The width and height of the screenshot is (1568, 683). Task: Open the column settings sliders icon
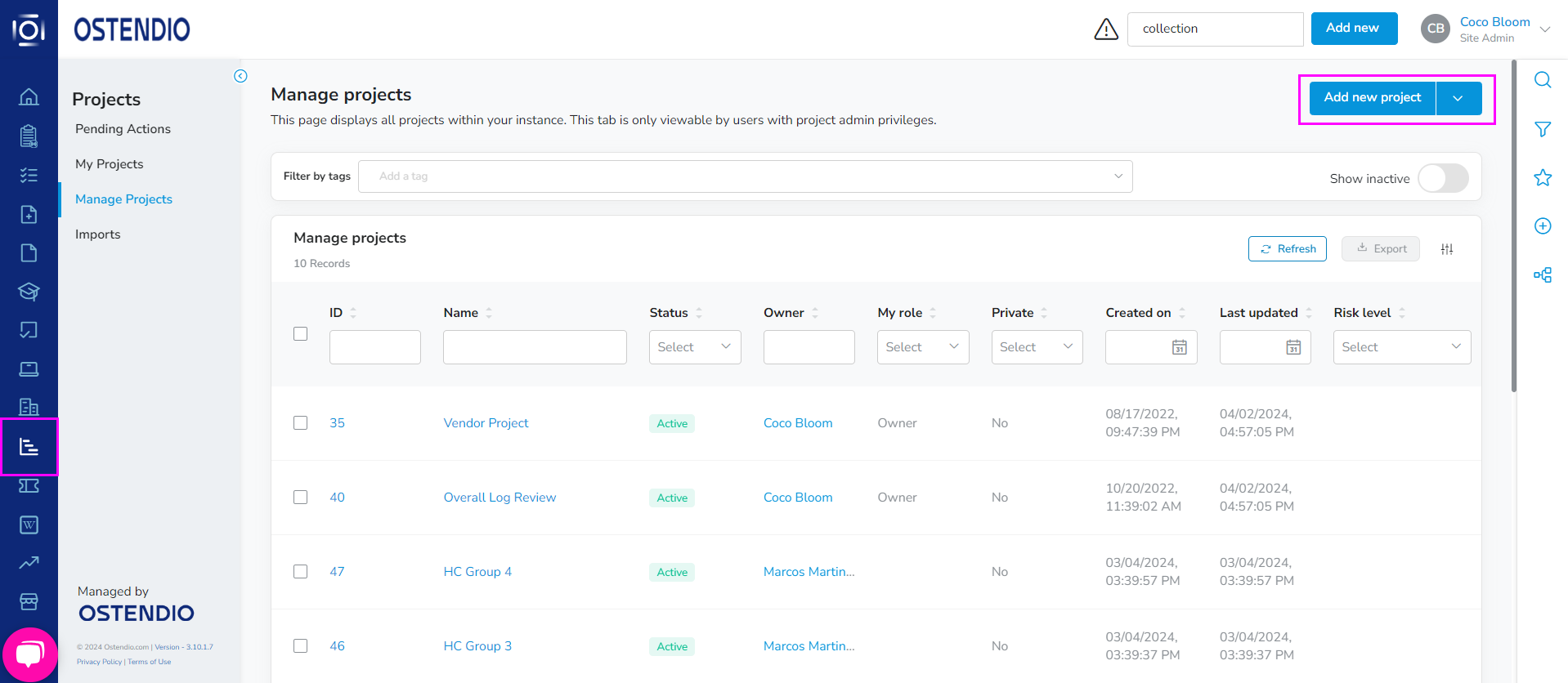[x=1447, y=249]
